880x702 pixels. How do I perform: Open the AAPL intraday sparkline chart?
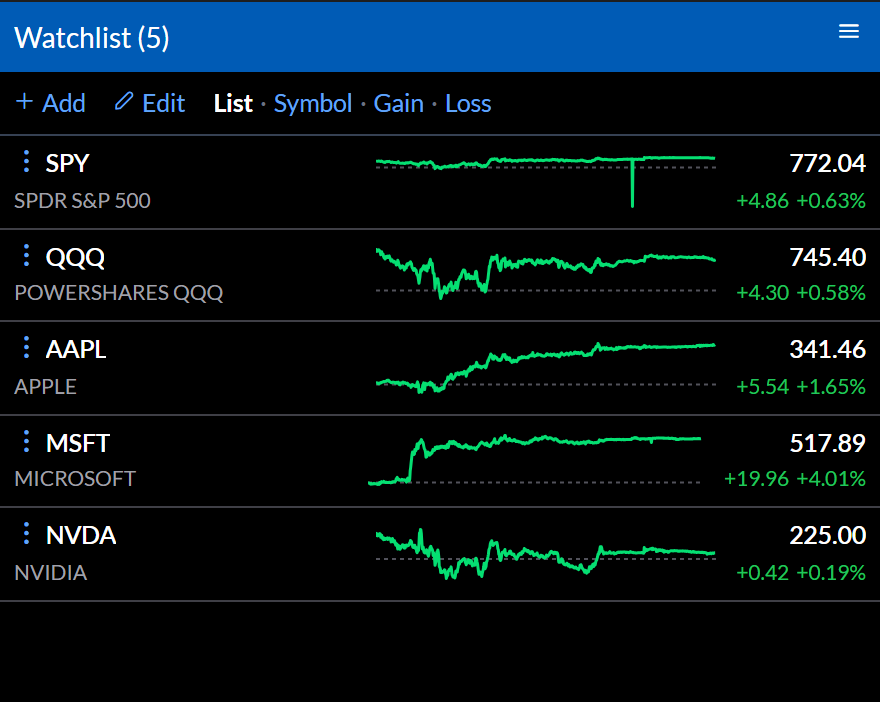(x=546, y=368)
